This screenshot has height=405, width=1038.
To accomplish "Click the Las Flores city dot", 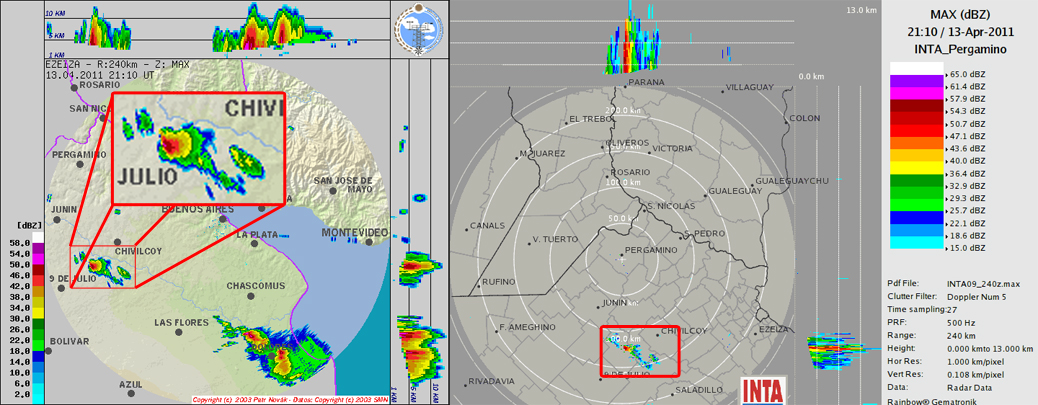I will [x=179, y=332].
